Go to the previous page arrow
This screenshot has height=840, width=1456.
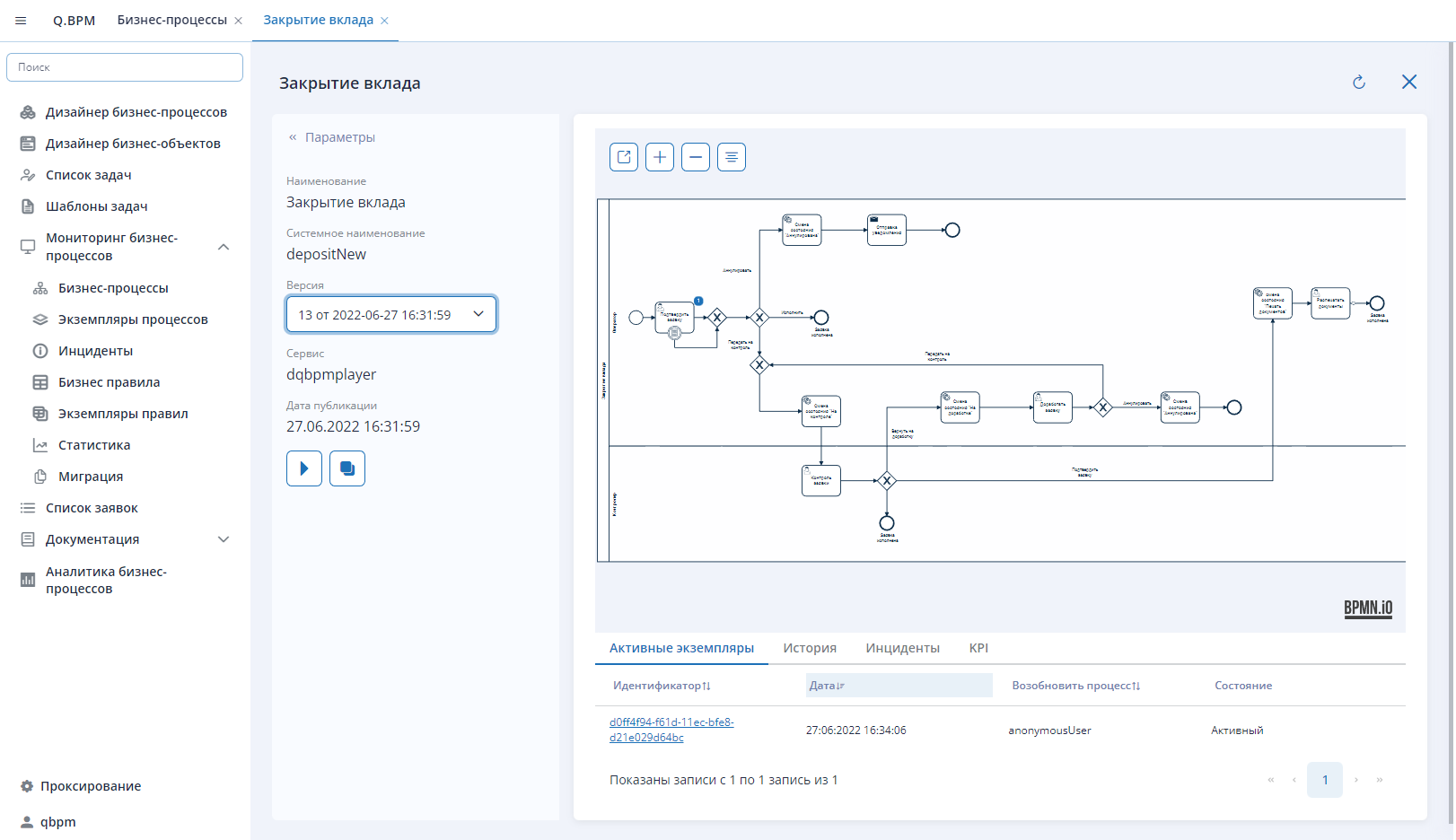(x=1294, y=780)
